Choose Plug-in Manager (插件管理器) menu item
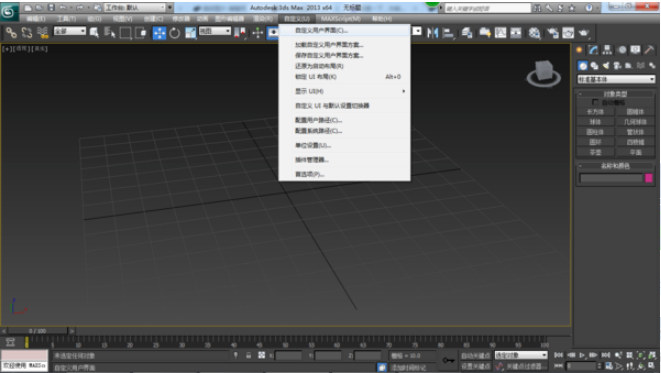The image size is (661, 373). 344,160
